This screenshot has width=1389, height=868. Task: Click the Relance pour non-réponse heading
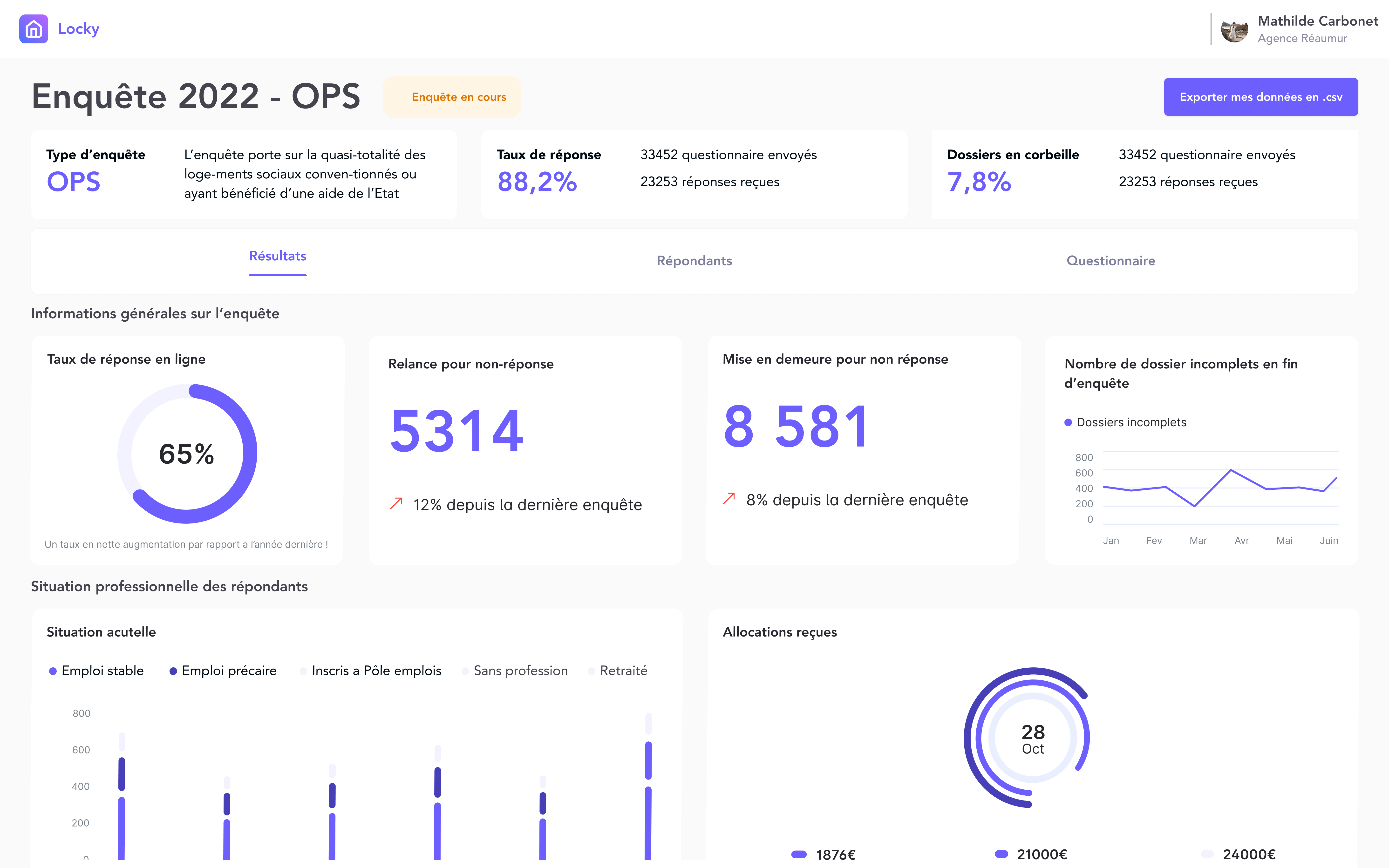pyautogui.click(x=471, y=364)
